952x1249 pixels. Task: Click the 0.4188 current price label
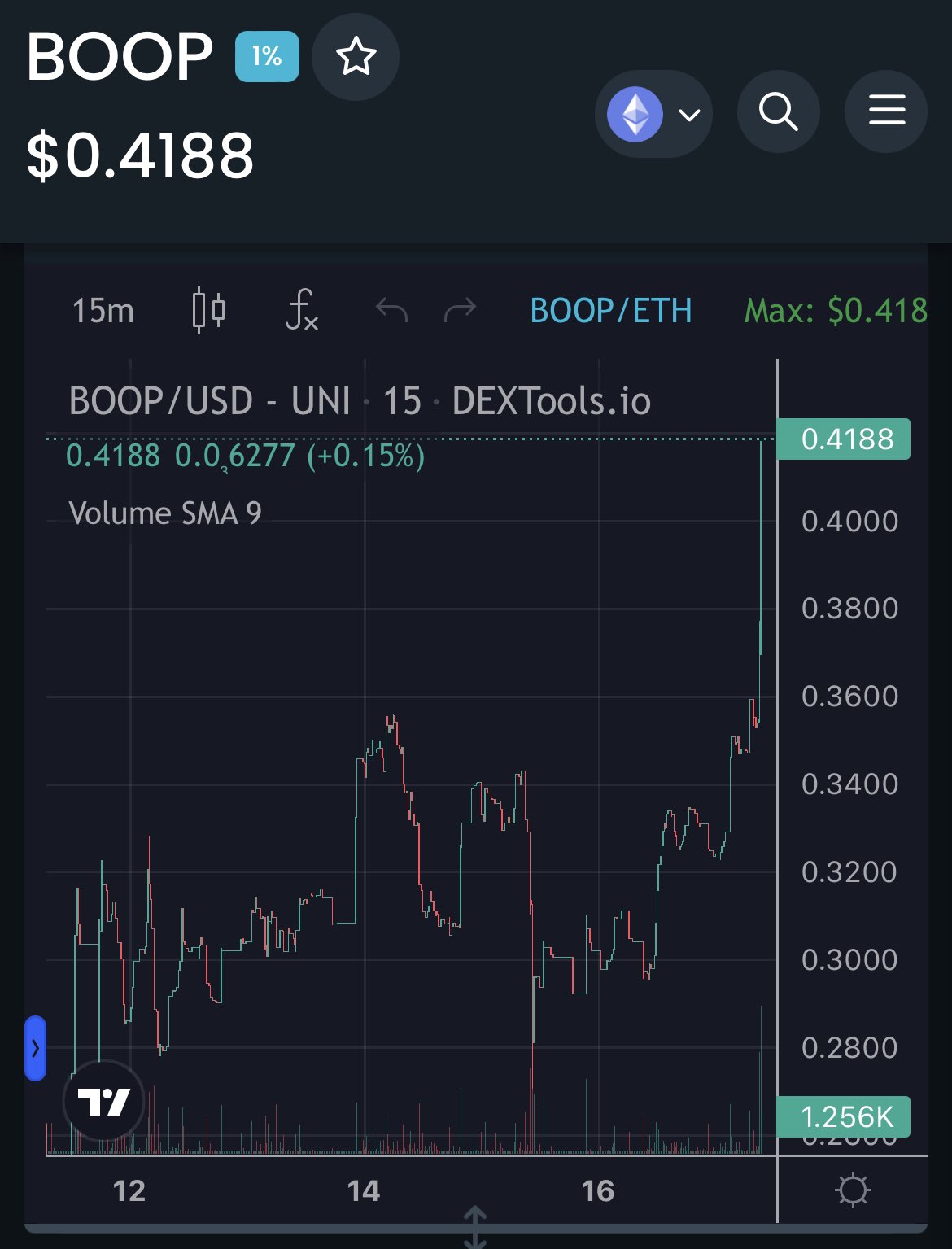point(844,439)
